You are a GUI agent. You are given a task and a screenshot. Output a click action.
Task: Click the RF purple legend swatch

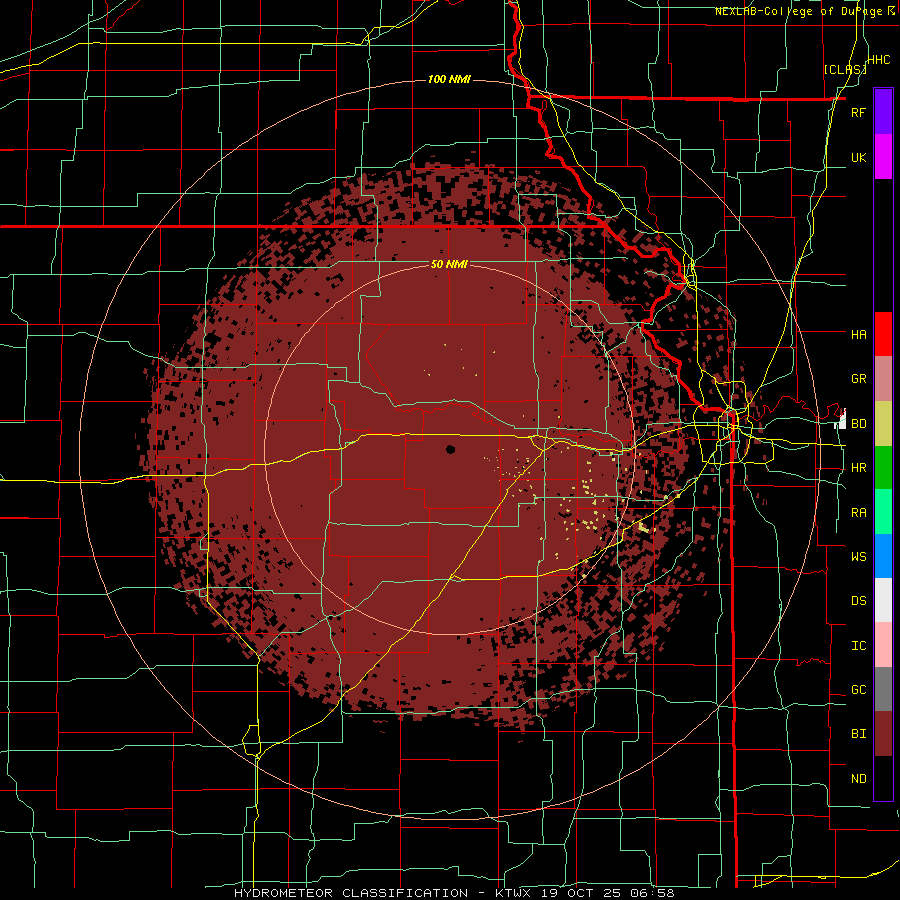click(883, 112)
